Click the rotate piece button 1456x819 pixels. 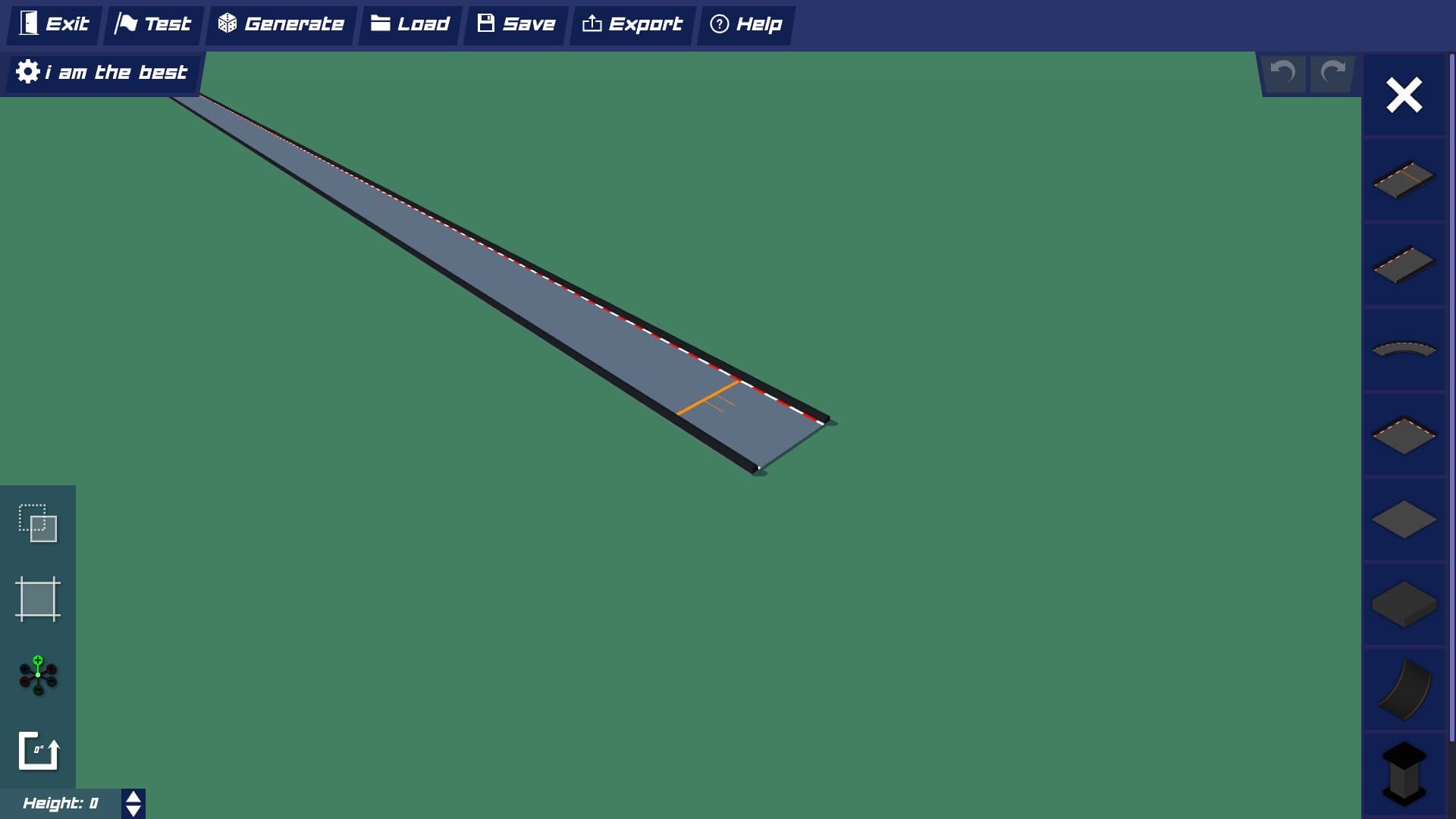tap(38, 751)
